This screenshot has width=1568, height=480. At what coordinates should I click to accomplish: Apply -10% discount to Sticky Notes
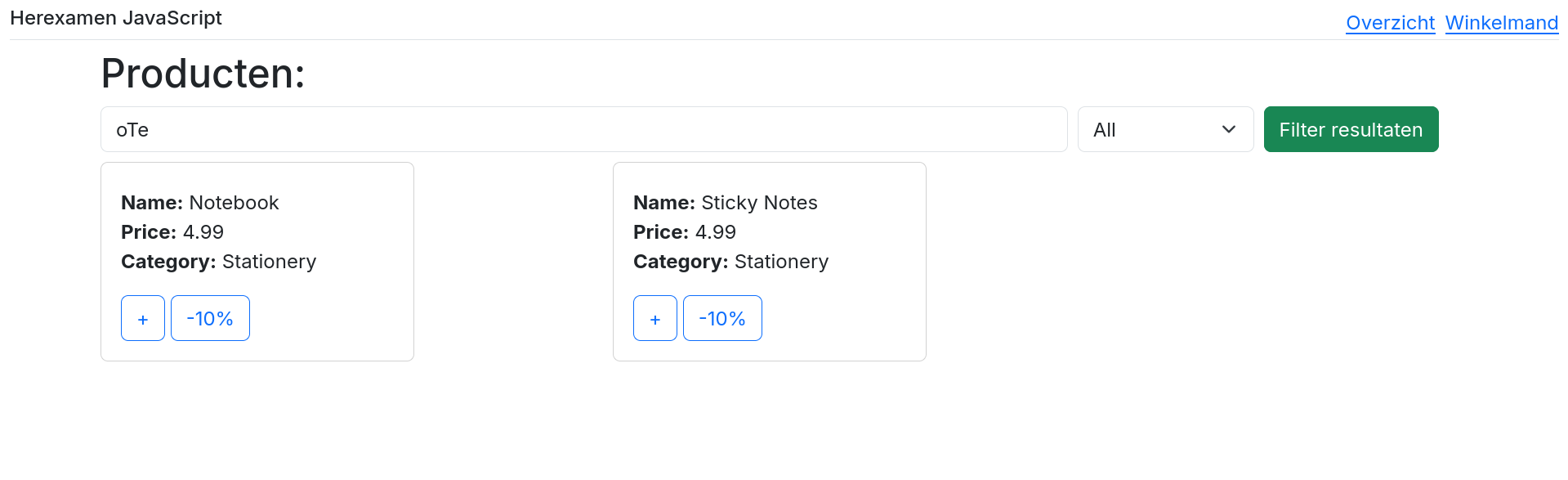(x=722, y=318)
